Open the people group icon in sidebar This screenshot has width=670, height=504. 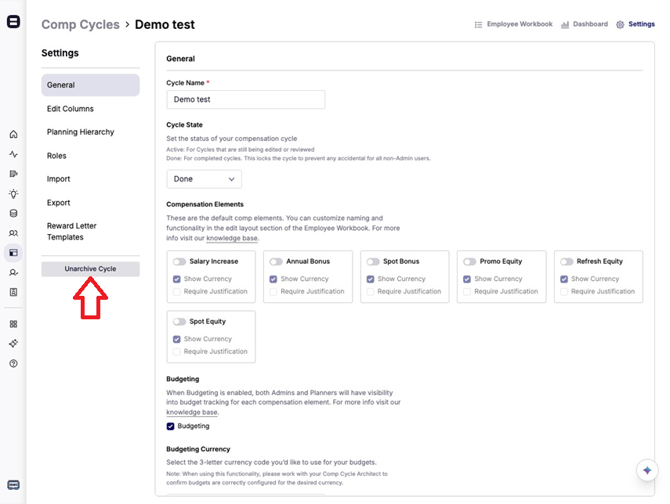(13, 233)
